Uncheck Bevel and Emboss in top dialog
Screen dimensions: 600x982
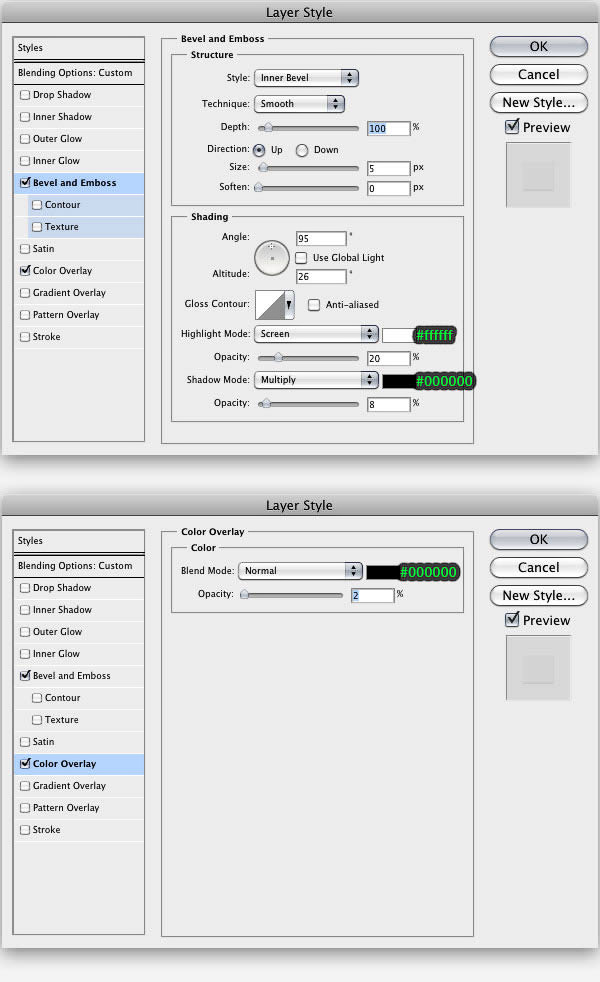[25, 183]
